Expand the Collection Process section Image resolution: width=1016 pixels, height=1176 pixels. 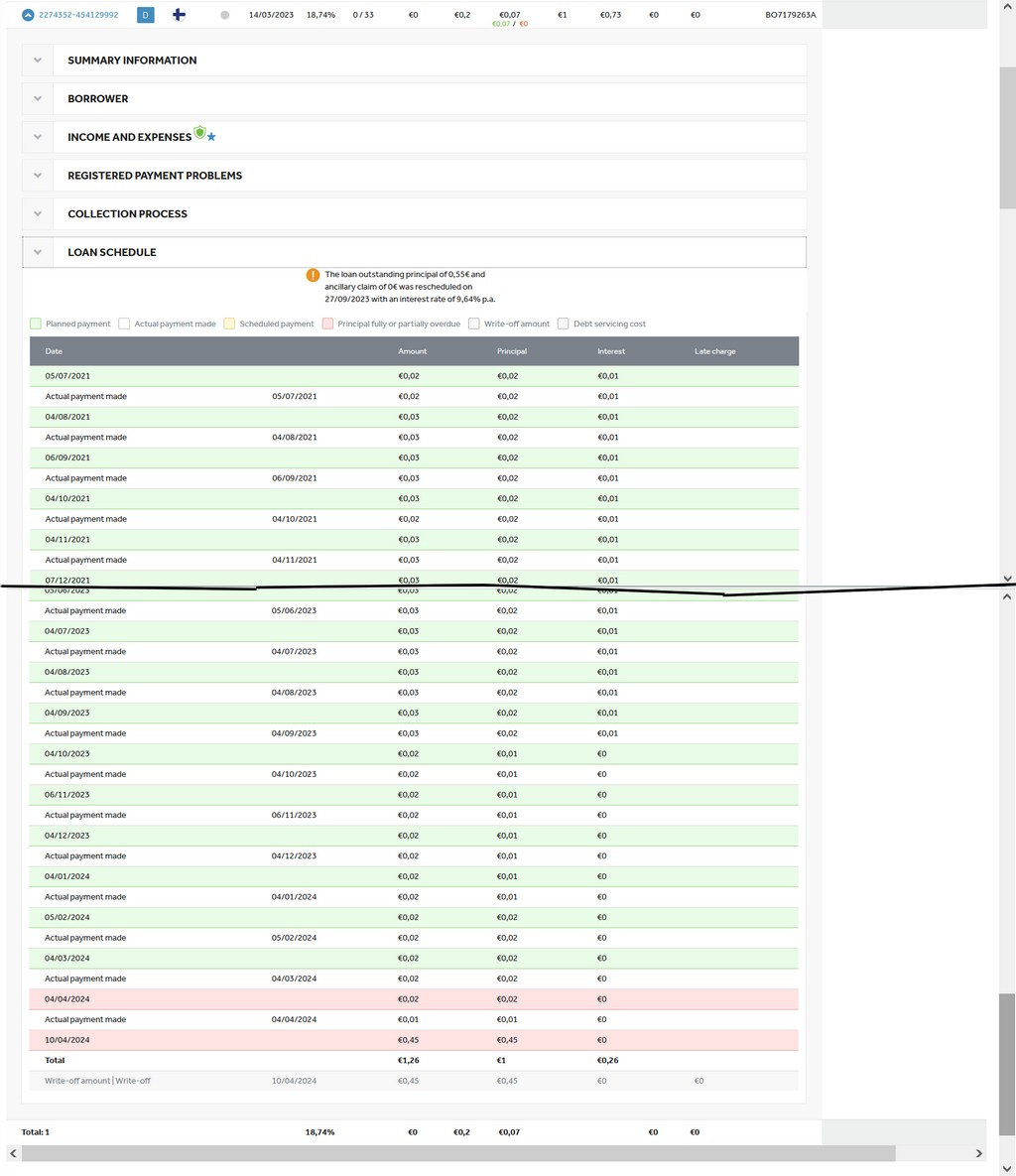414,213
